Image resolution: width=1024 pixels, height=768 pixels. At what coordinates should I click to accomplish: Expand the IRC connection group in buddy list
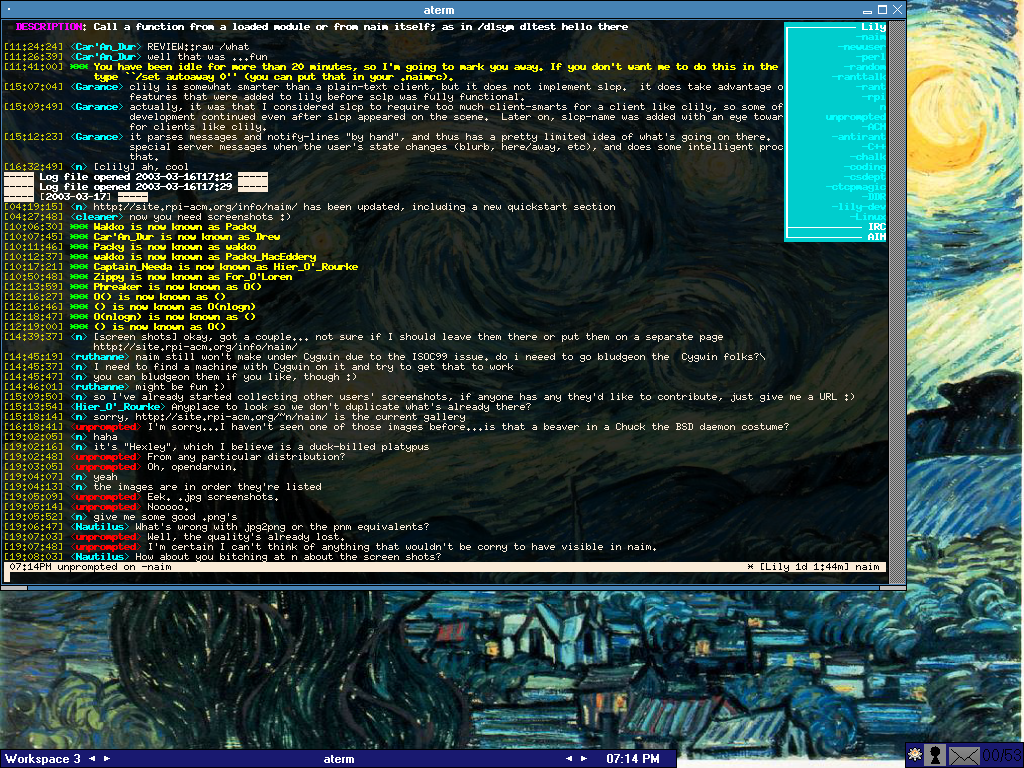click(x=875, y=227)
